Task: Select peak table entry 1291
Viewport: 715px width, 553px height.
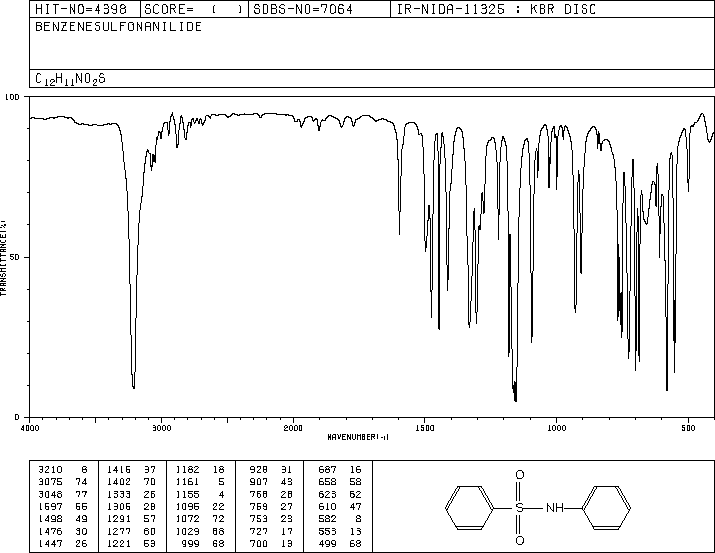Action: click(x=131, y=519)
